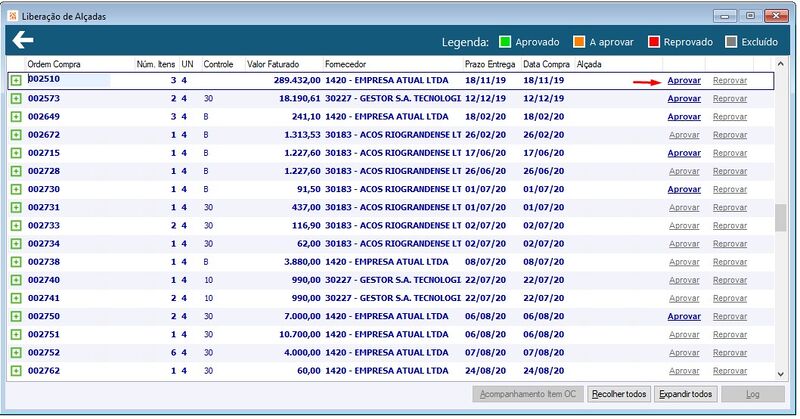Click the green Aprovado legend swatch

point(505,42)
